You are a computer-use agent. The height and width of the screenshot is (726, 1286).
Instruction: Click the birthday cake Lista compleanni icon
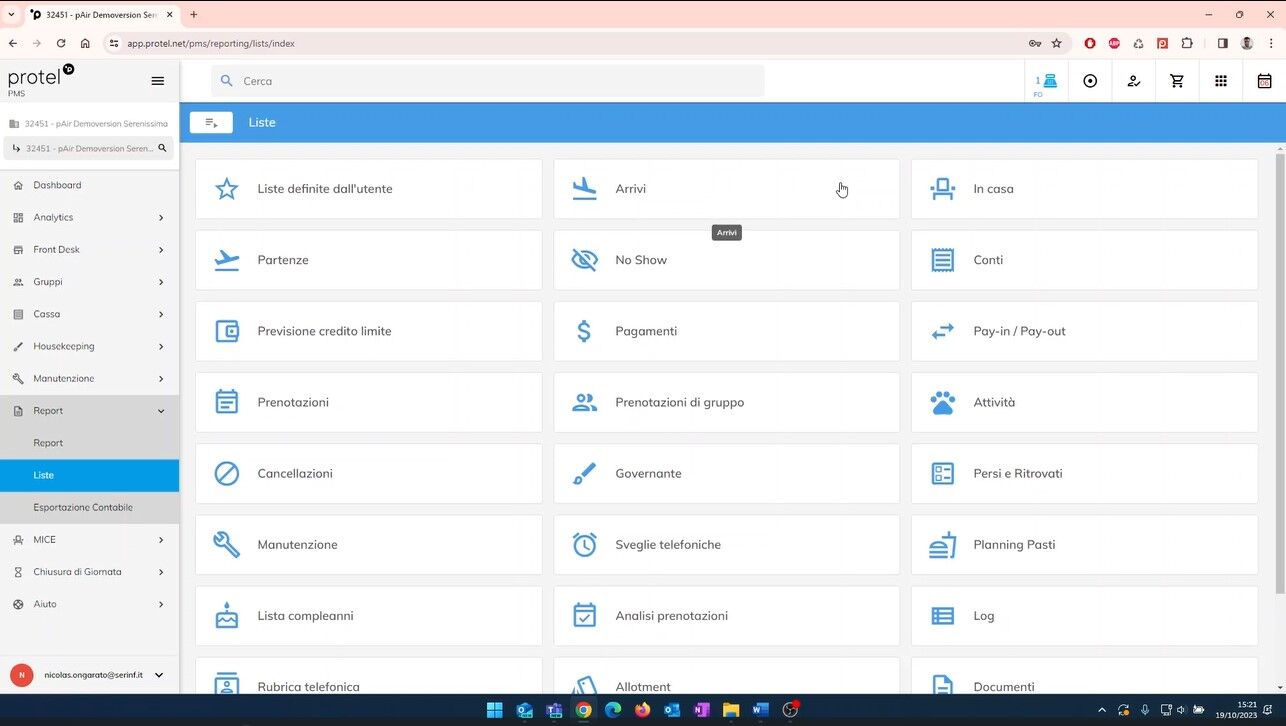coord(227,616)
